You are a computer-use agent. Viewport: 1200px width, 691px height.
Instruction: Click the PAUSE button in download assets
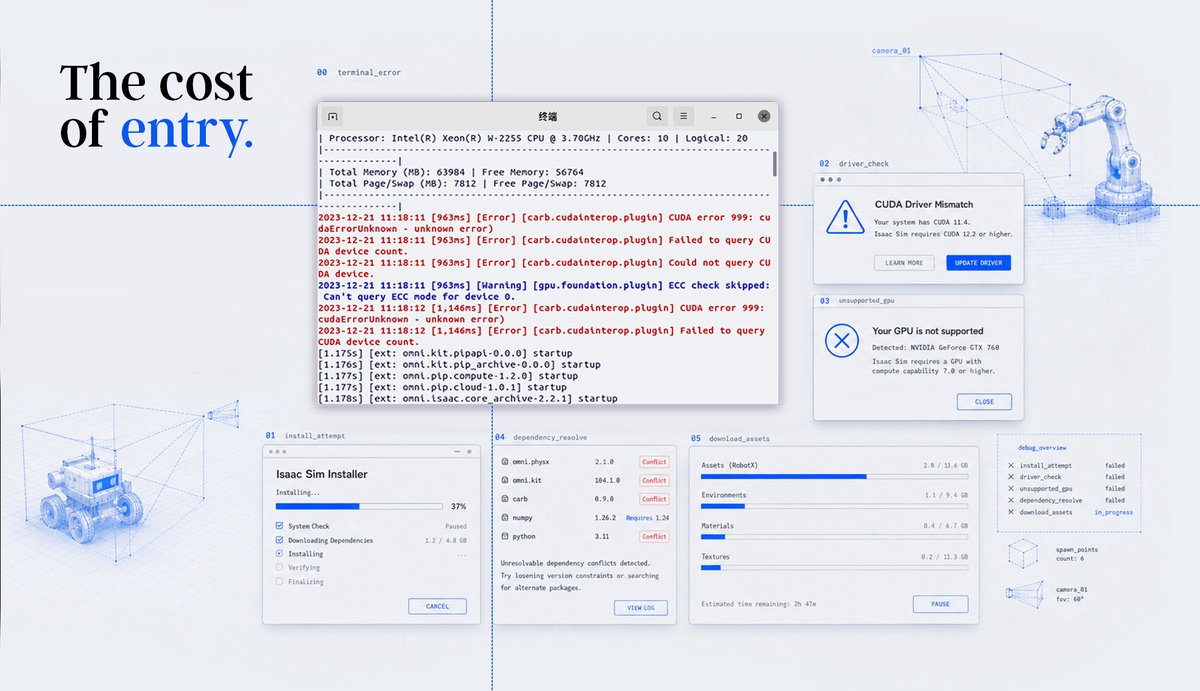[x=940, y=604]
